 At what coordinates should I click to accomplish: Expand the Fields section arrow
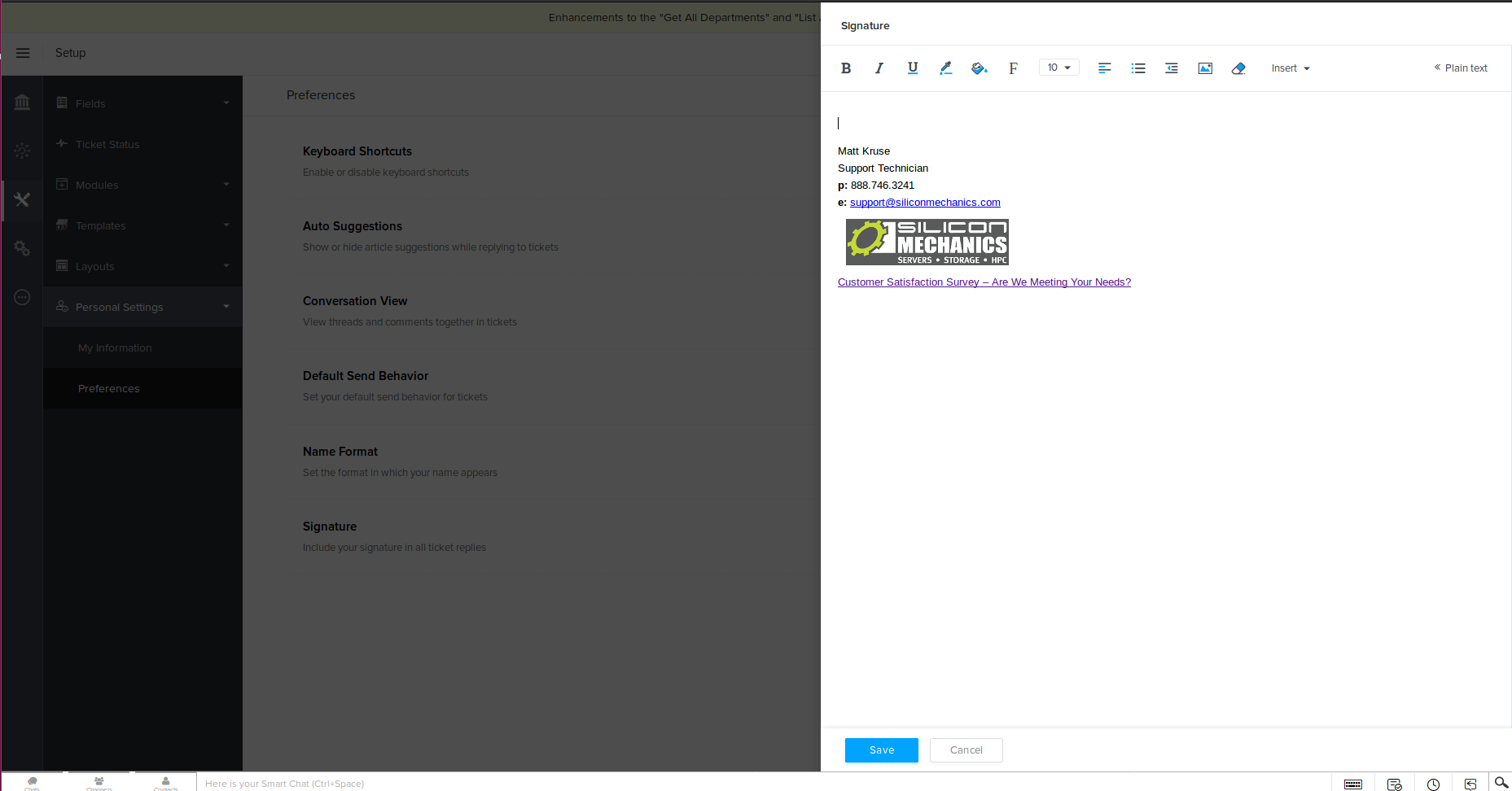tap(226, 103)
